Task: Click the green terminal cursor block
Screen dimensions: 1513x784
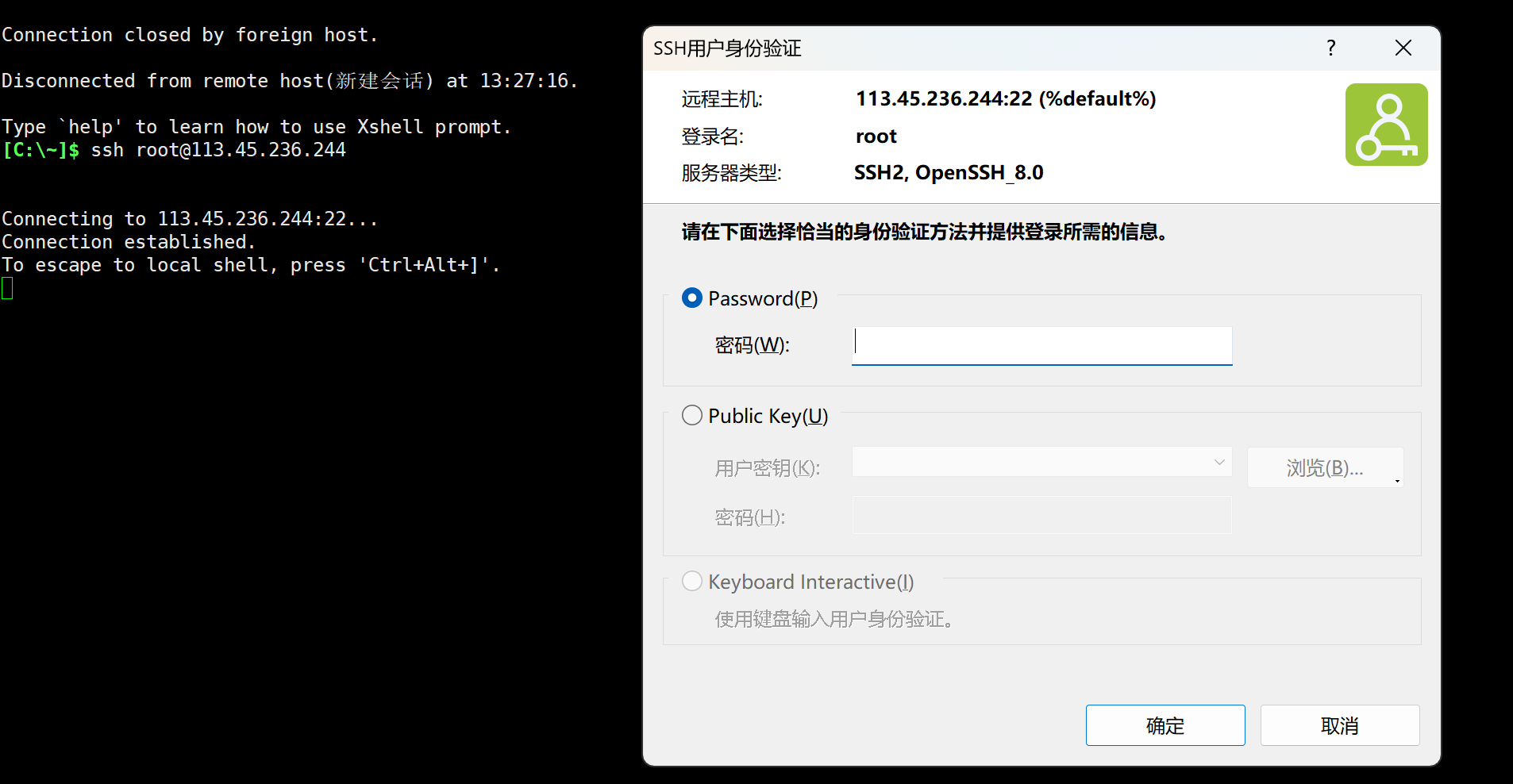Action: [x=7, y=288]
